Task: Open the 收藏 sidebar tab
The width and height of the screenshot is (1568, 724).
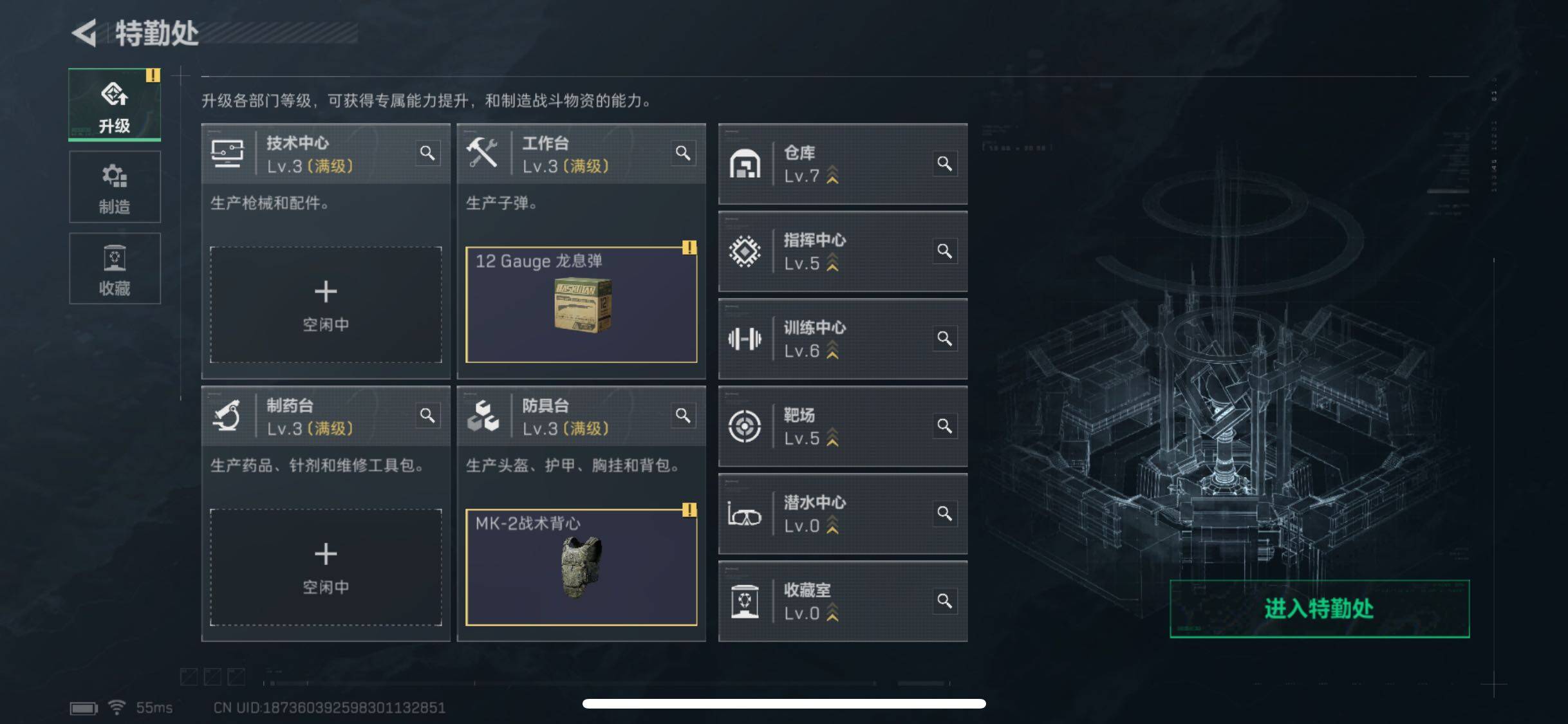Action: pyautogui.click(x=115, y=268)
